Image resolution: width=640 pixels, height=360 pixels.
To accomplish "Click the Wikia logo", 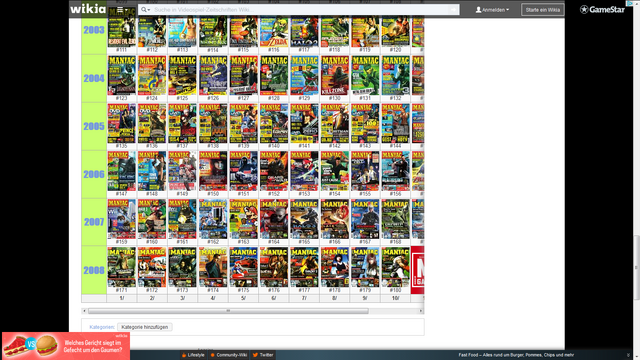I will point(88,9).
